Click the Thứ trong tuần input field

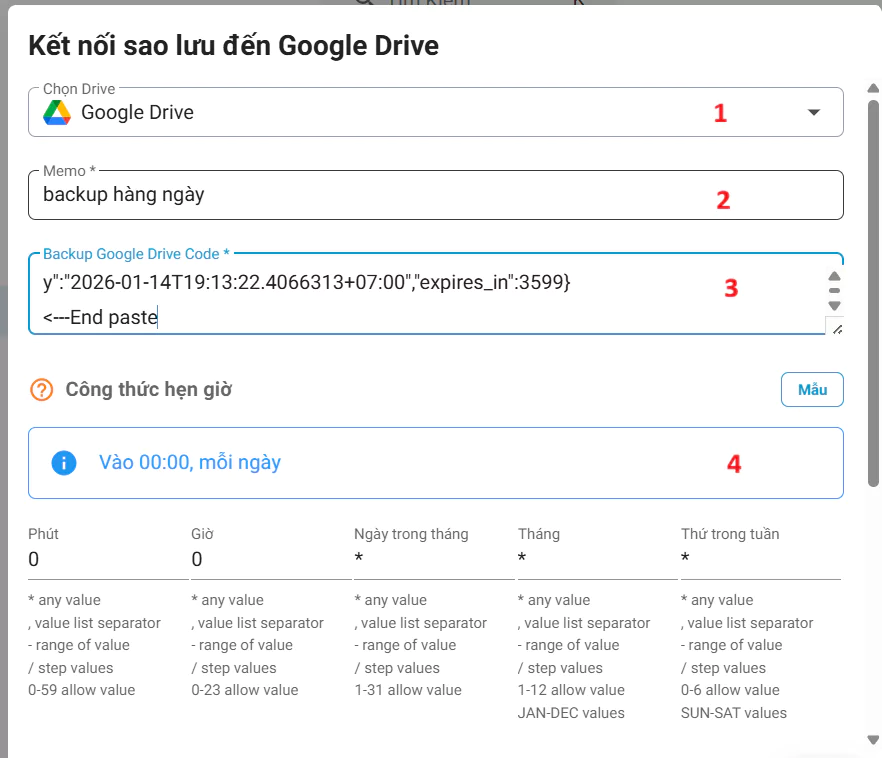click(760, 560)
